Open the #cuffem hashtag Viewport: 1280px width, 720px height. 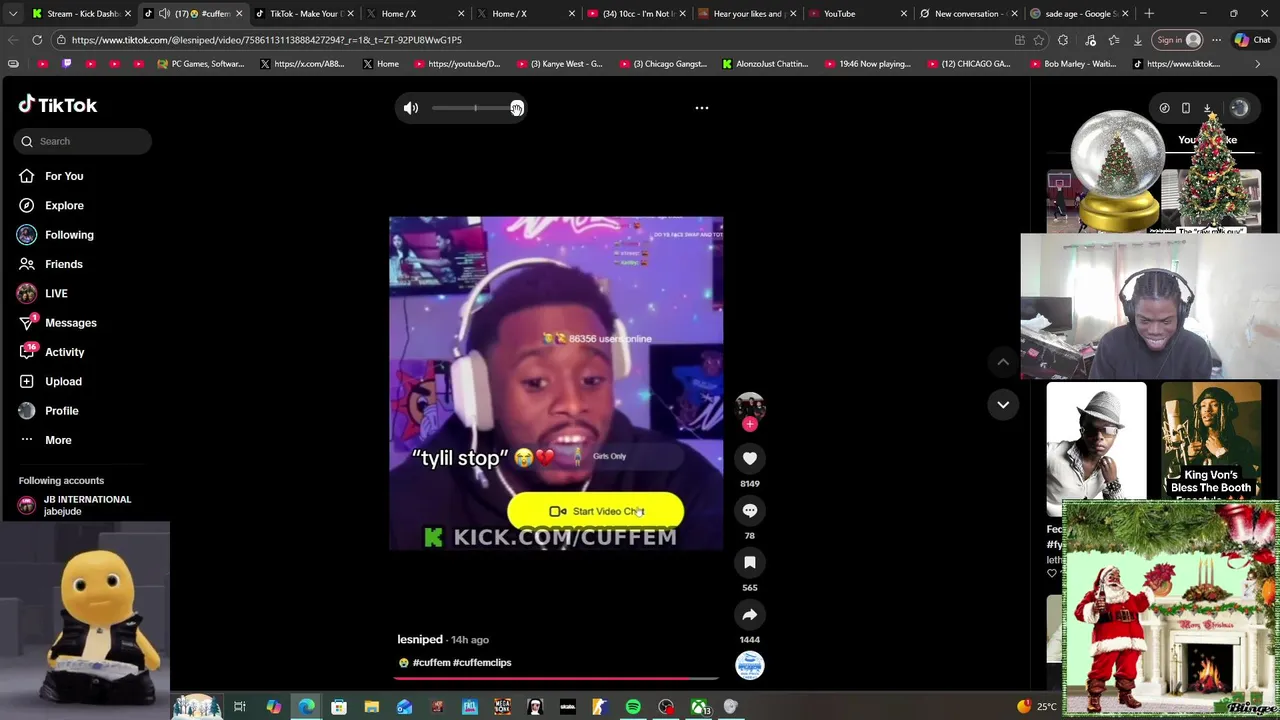click(x=431, y=662)
